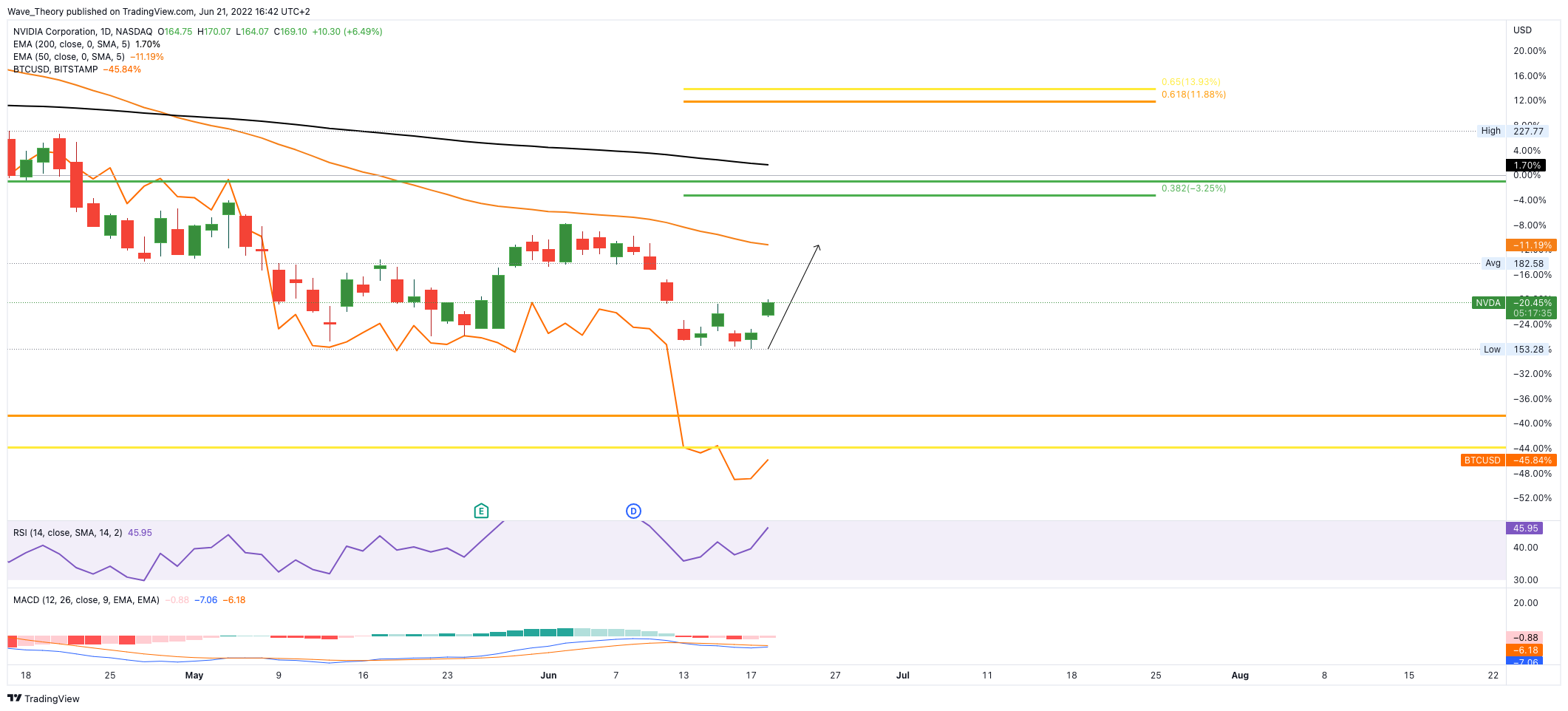This screenshot has height=711, width=1568.
Task: Click the 'May' label on the time axis
Action: pyautogui.click(x=194, y=676)
